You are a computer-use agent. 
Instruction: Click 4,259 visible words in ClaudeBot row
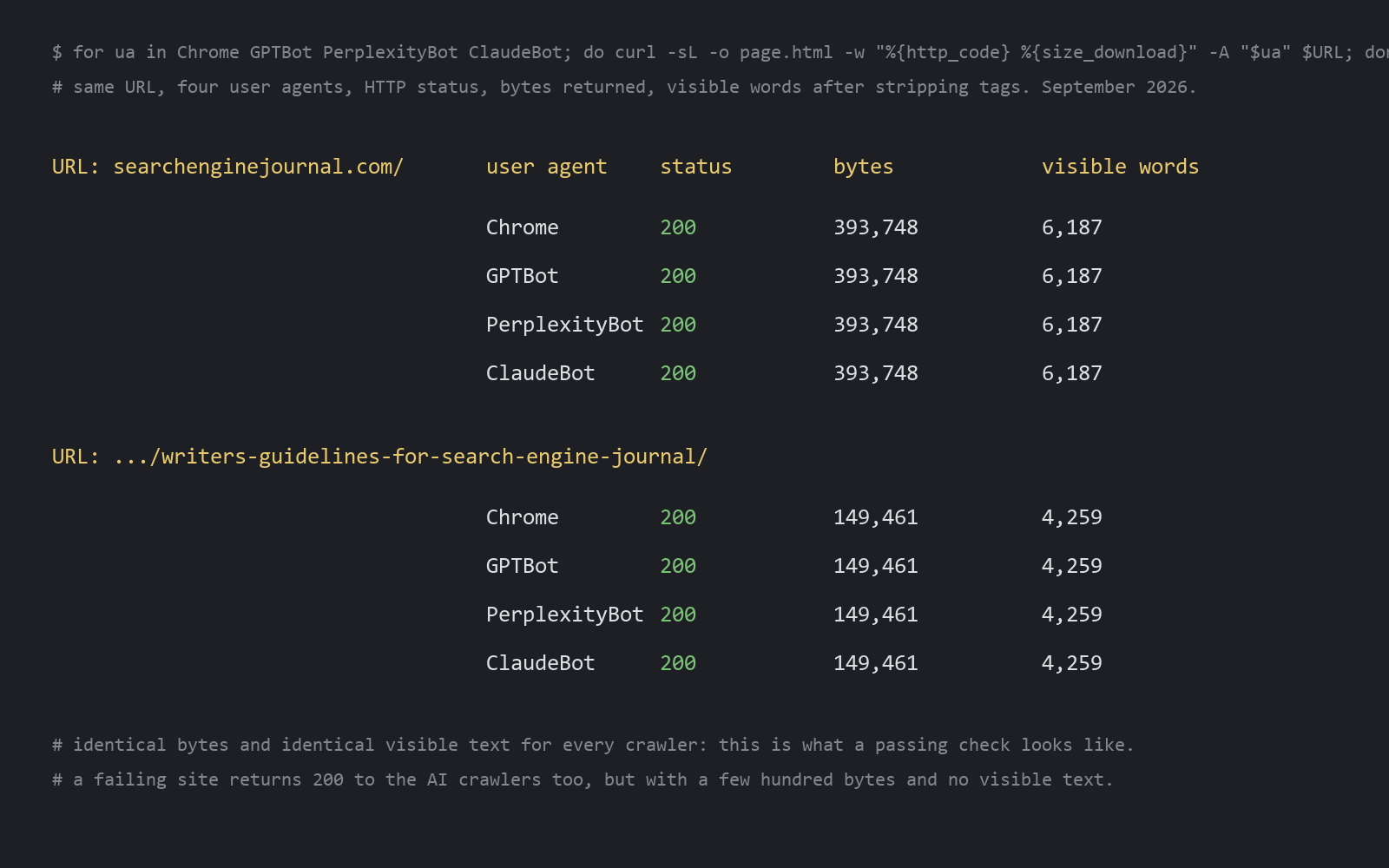click(1072, 663)
